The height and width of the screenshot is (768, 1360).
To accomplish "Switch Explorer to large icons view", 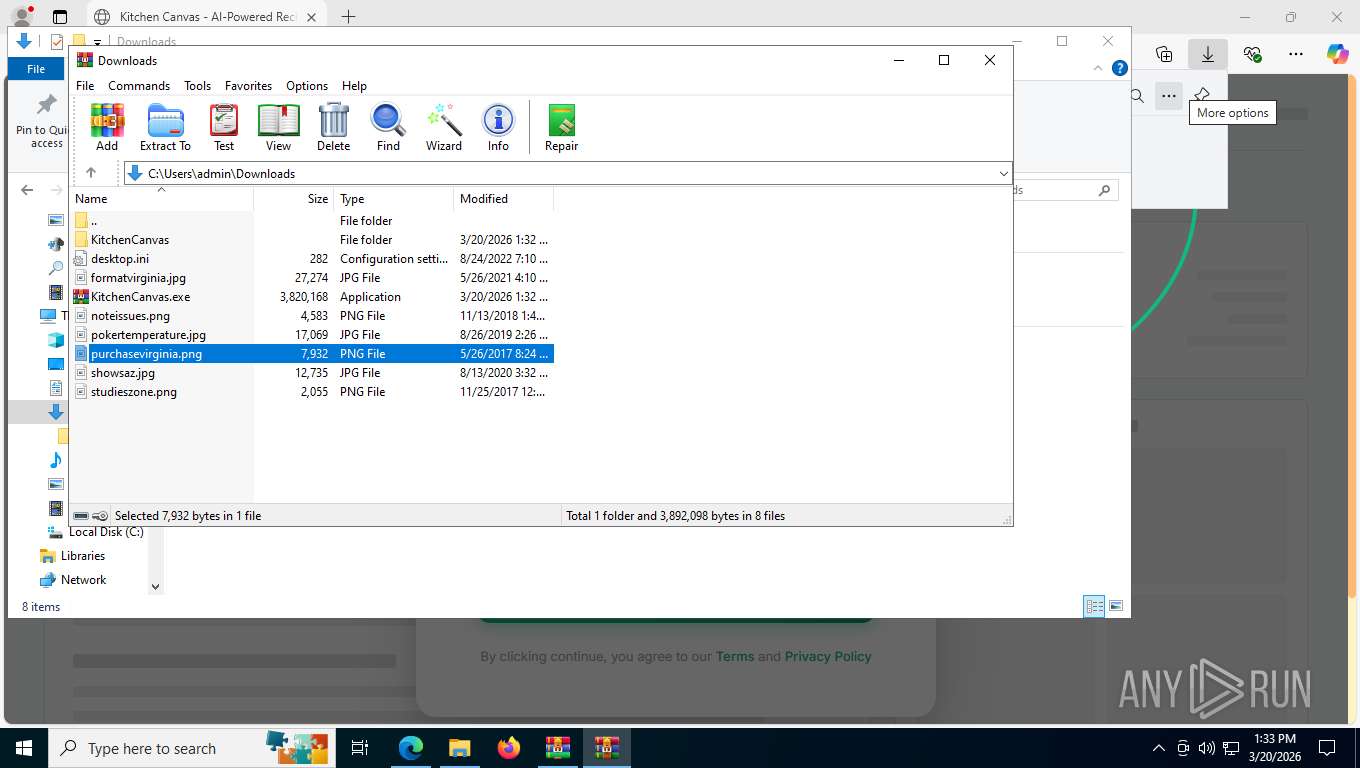I will 1116,606.
